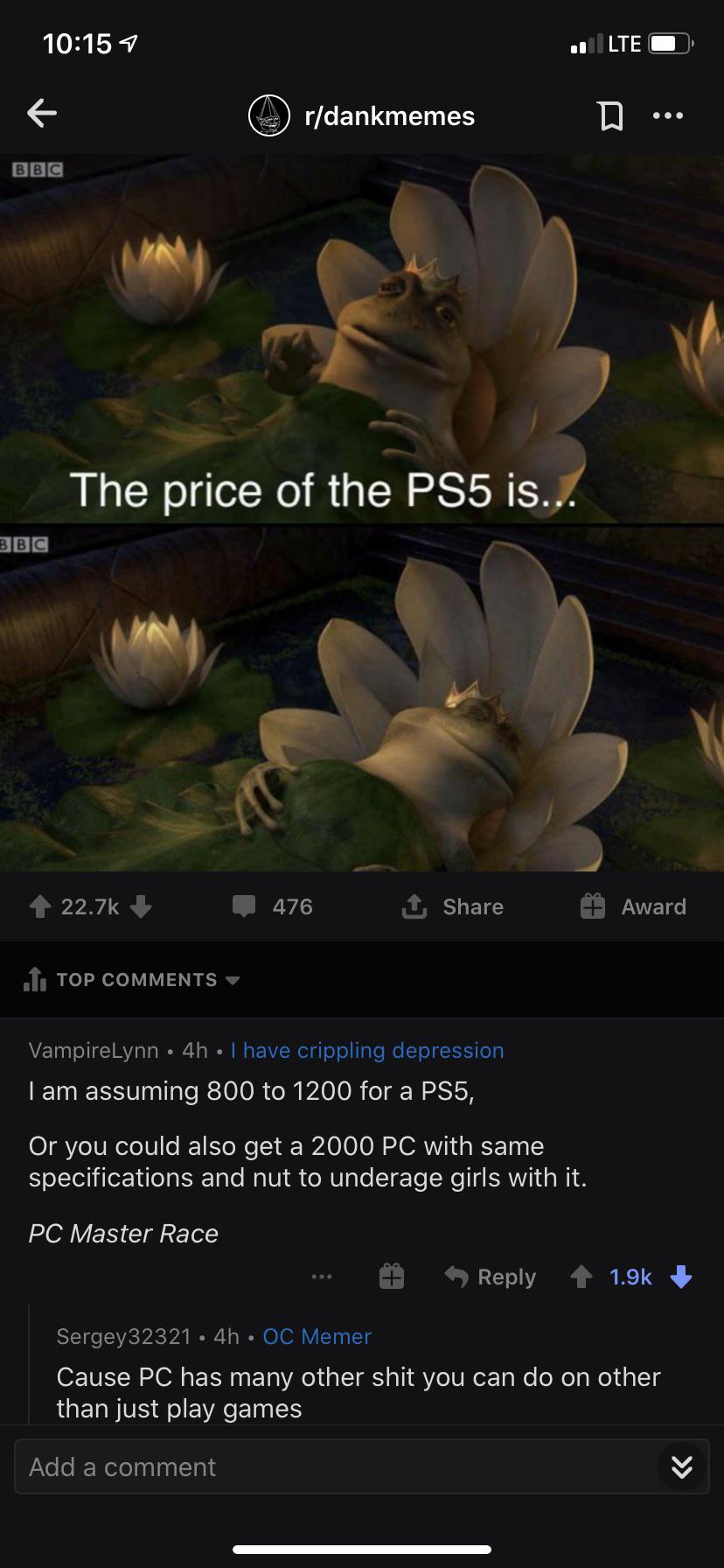
Task: Expand the Top Comments sort dropdown
Action: tap(131, 980)
